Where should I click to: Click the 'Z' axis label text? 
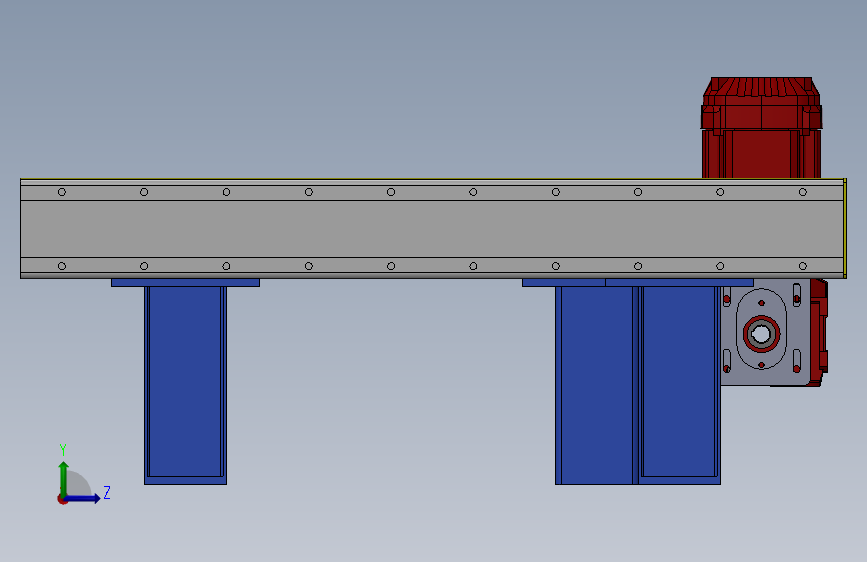pos(107,492)
